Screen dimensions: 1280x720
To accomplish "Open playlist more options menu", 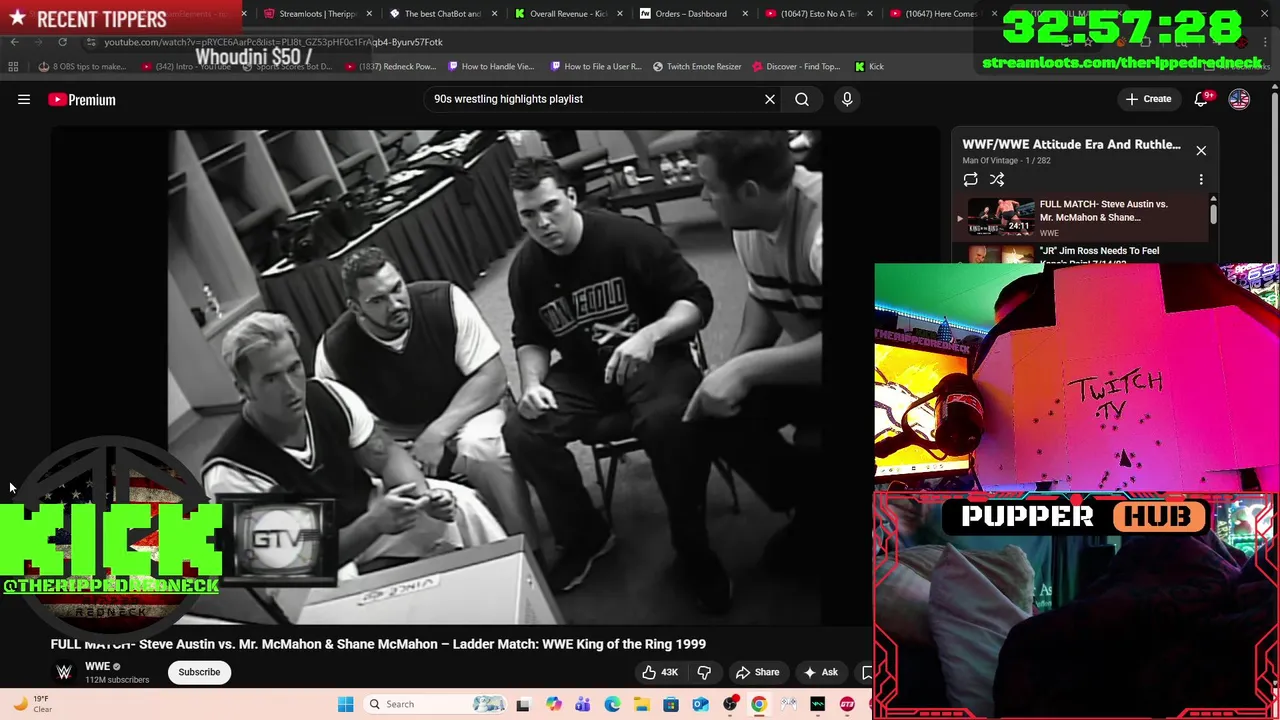I will pyautogui.click(x=1201, y=180).
